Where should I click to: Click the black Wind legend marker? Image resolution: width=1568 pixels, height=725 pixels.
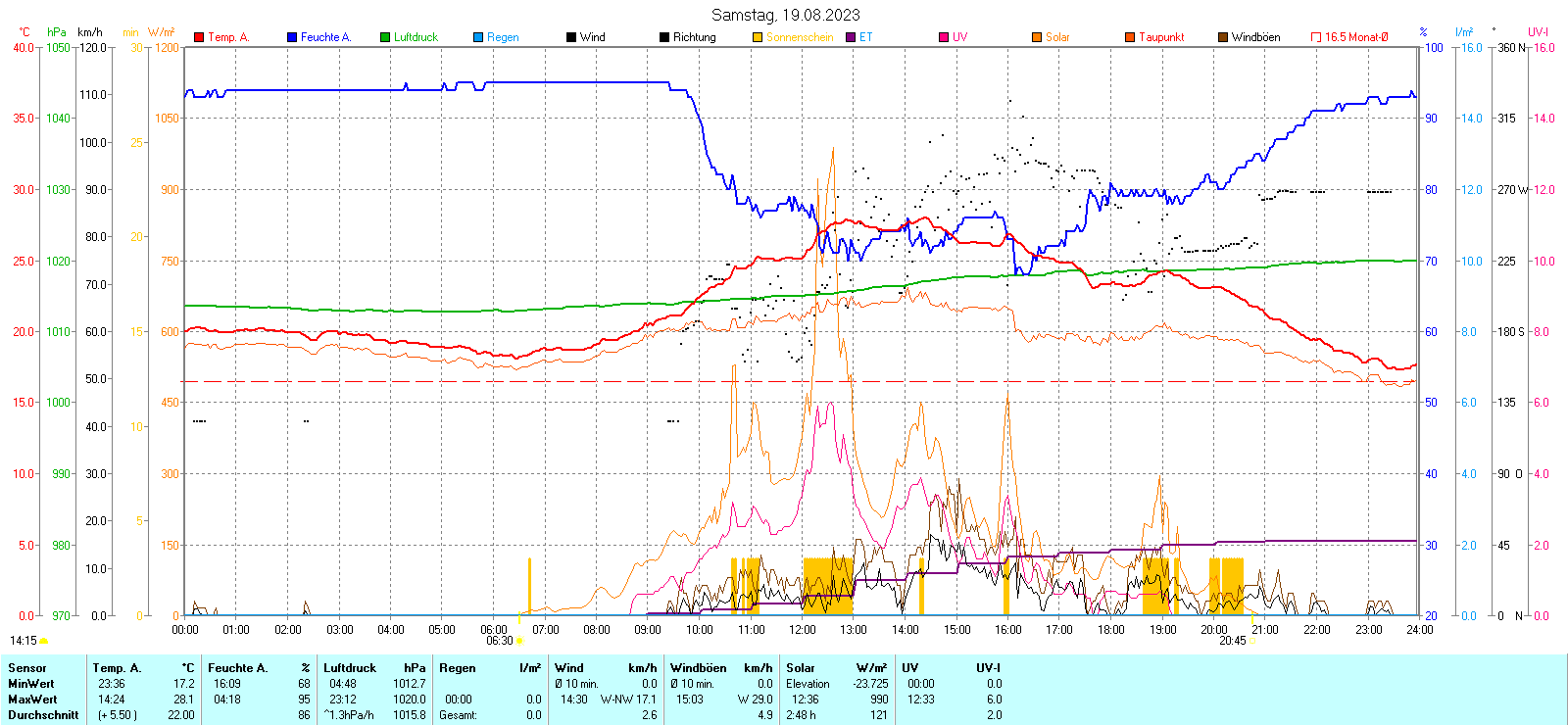571,37
